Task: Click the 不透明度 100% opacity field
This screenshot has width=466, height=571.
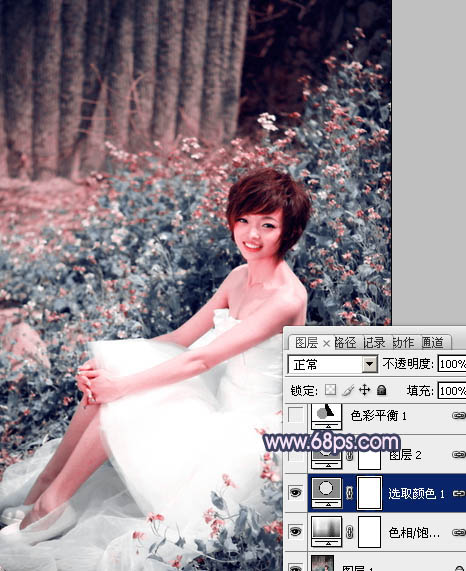Action: pyautogui.click(x=452, y=364)
